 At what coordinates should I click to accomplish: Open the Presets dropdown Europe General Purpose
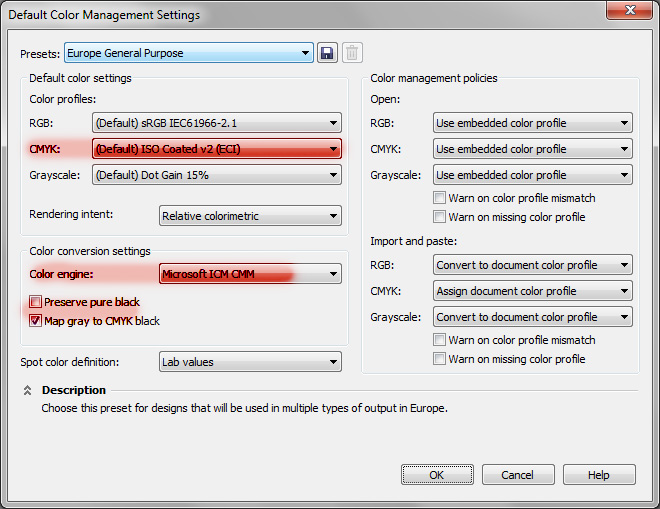[x=189, y=53]
